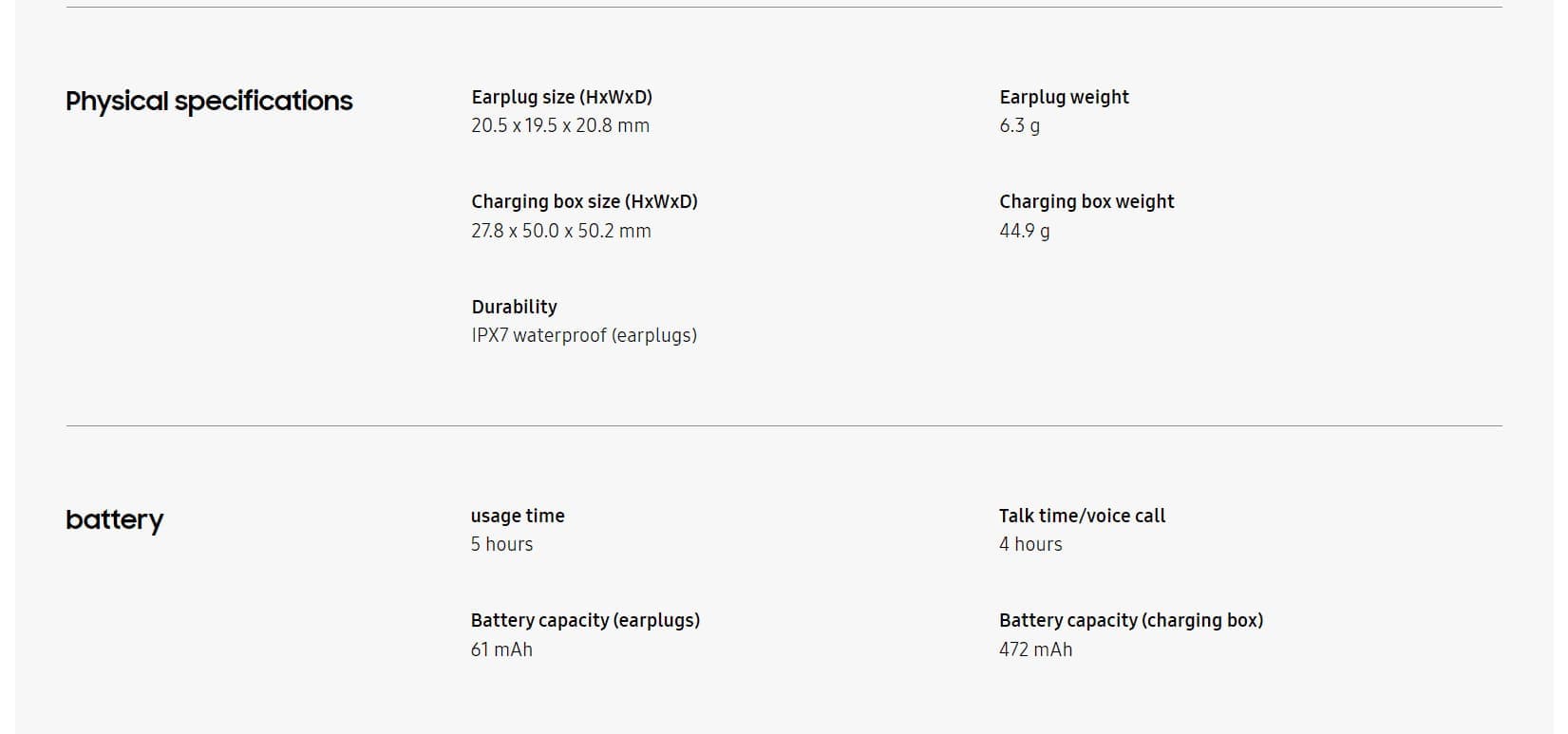
Task: Click the Battery capacity (earplugs) label
Action: 585,620
